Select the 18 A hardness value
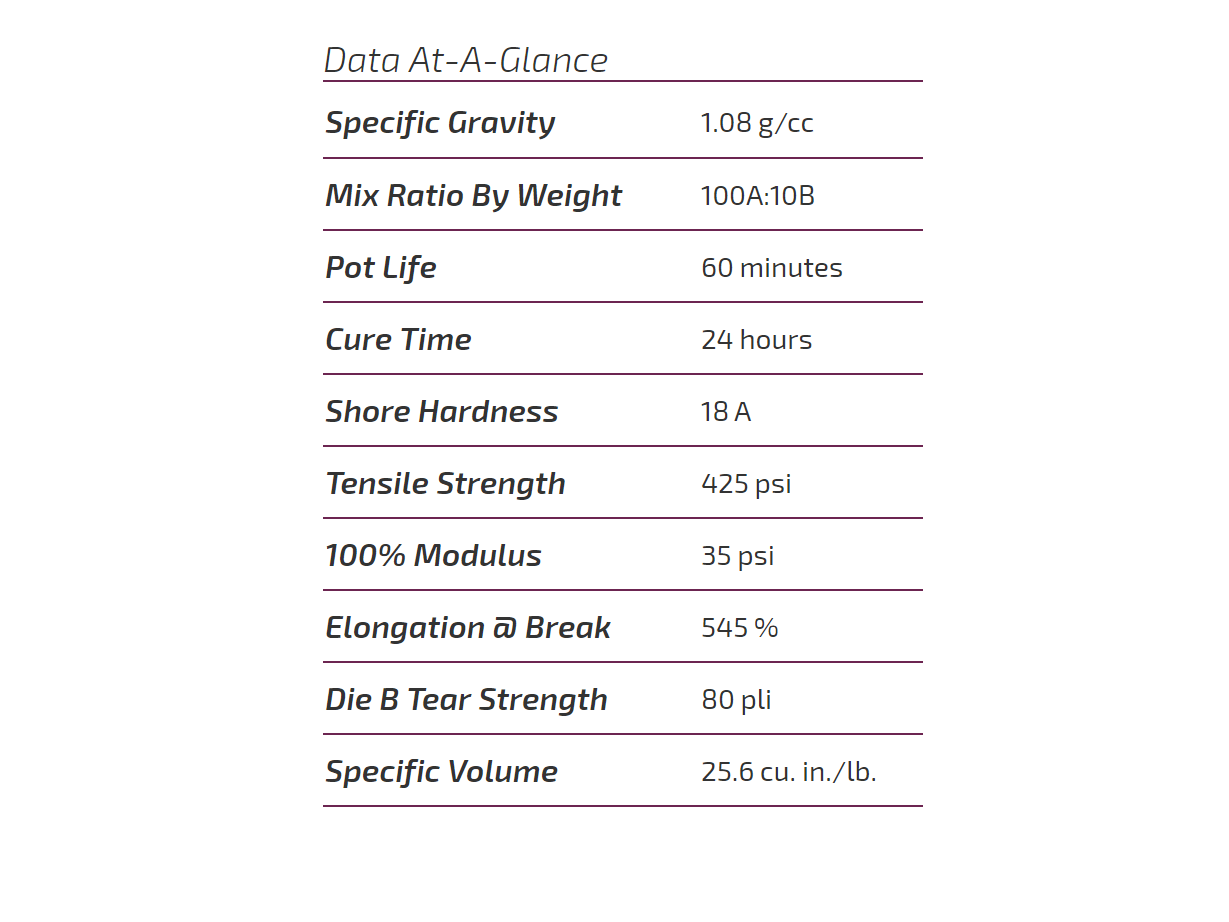Viewport: 1229px width, 922px height. point(726,412)
